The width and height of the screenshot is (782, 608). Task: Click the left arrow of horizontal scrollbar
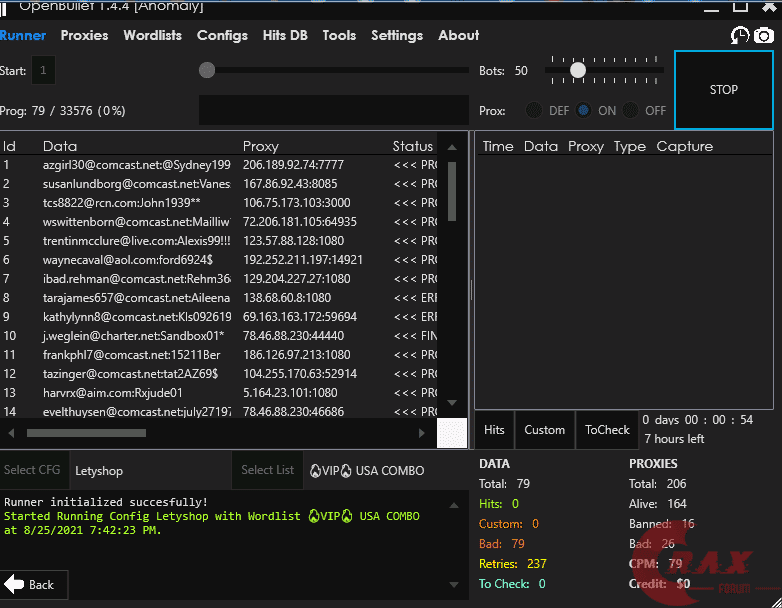[x=11, y=433]
